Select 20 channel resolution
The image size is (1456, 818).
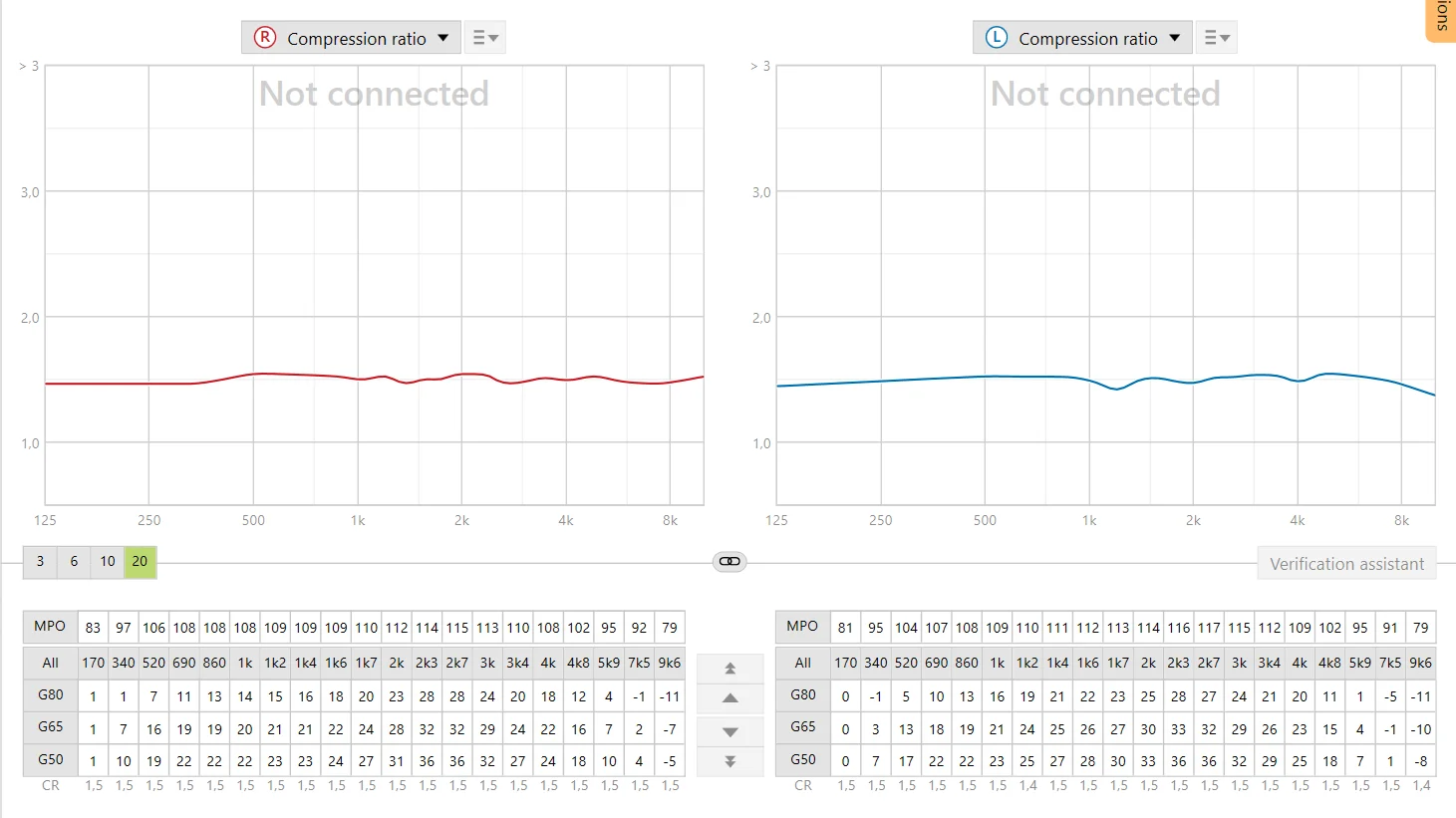140,561
